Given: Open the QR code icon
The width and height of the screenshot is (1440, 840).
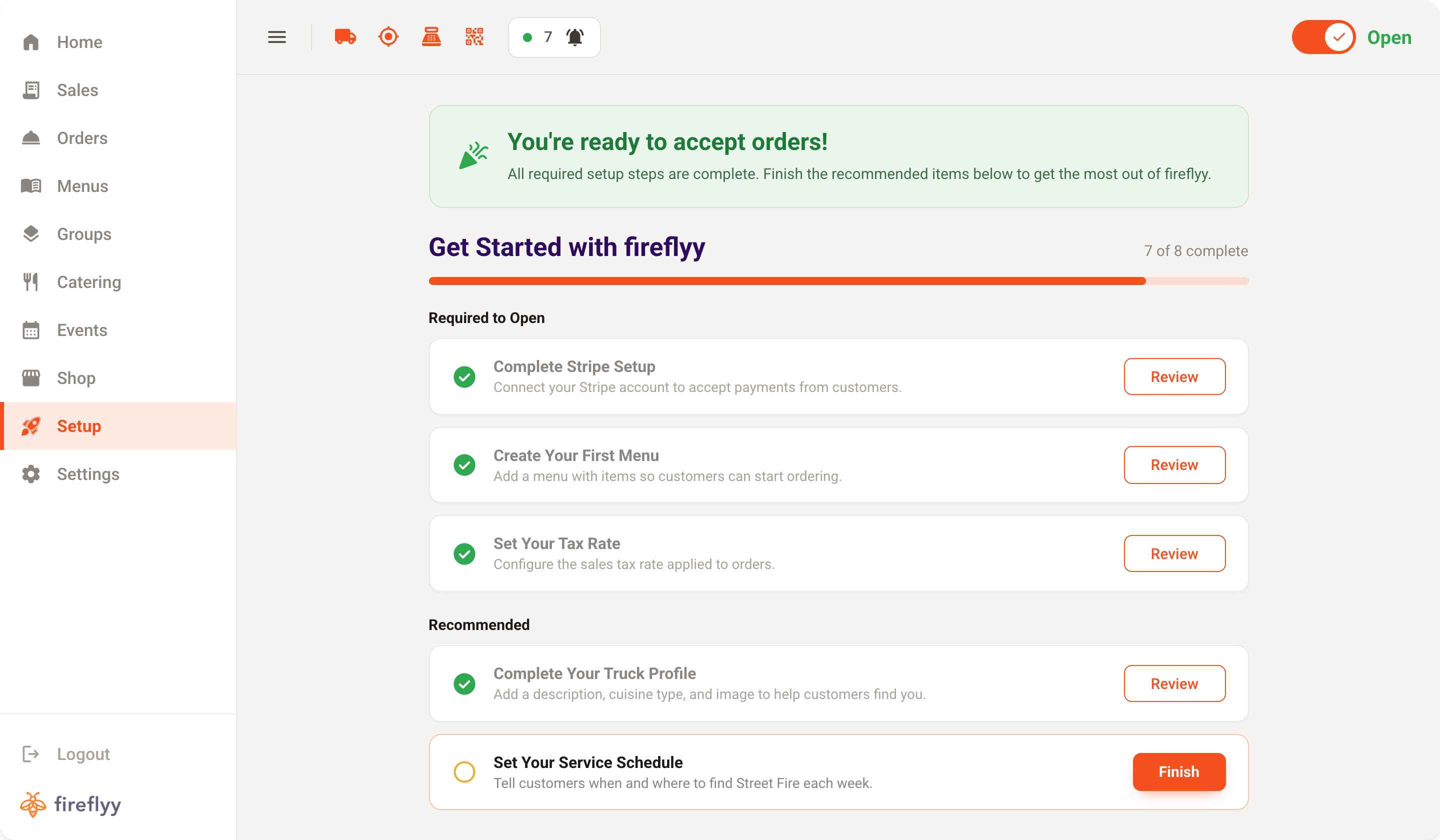Looking at the screenshot, I should click(x=474, y=37).
